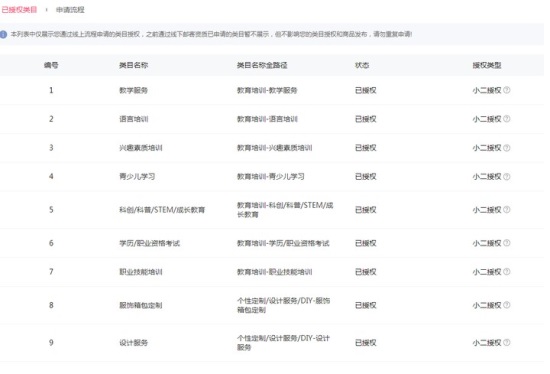Click the 状态 column header
550x374 pixels.
pos(362,65)
